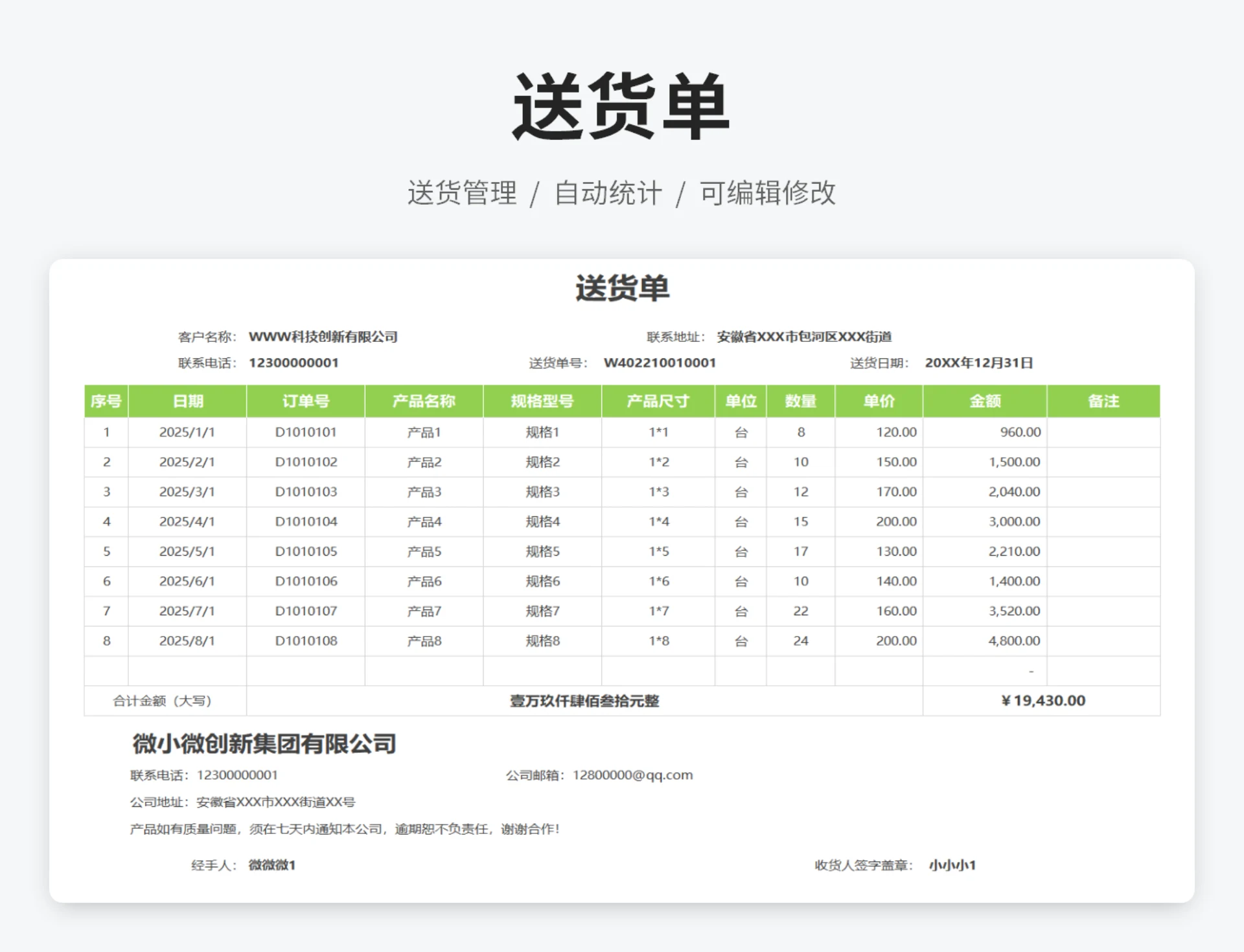Select the company name 微小微创新集团有限公司

point(264,743)
